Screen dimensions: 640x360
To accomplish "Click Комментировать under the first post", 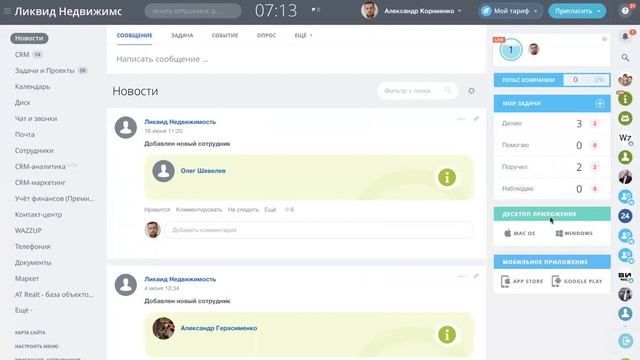I will 199,209.
